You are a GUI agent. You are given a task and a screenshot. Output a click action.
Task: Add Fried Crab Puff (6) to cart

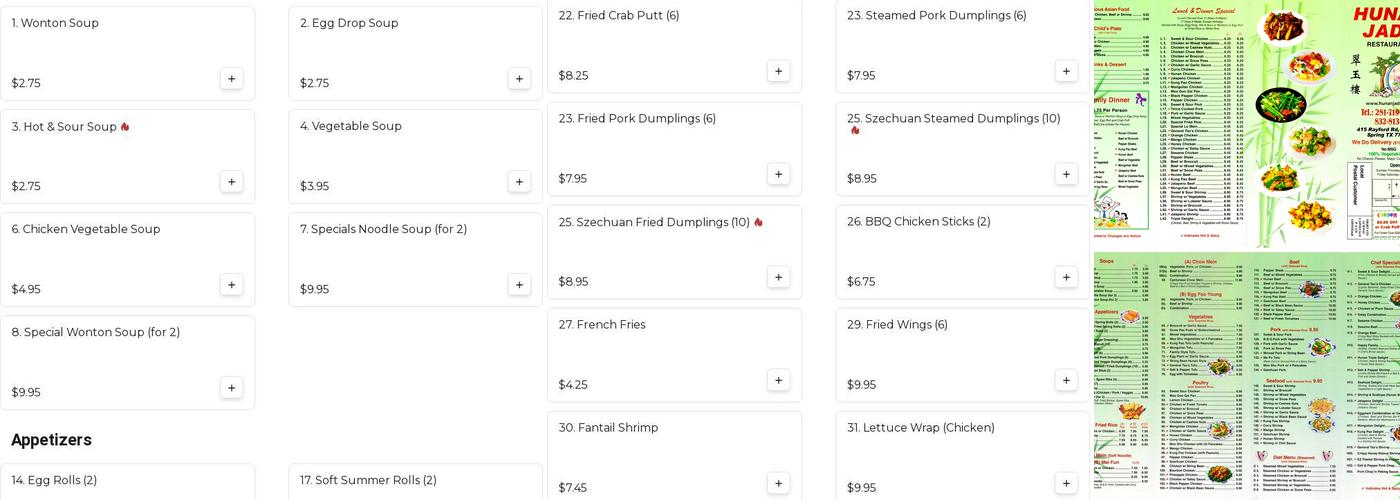point(778,71)
